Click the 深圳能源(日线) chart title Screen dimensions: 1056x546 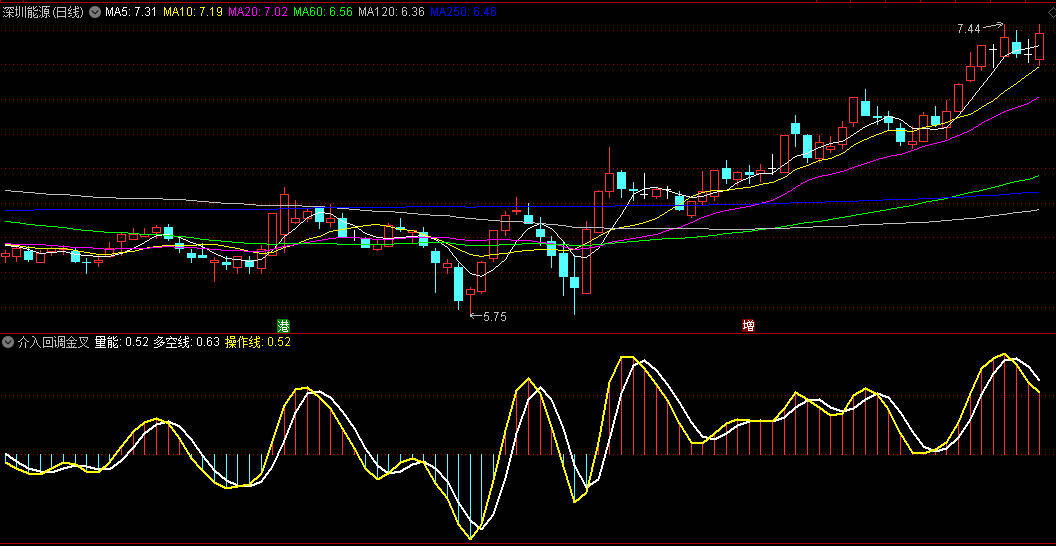coord(43,12)
